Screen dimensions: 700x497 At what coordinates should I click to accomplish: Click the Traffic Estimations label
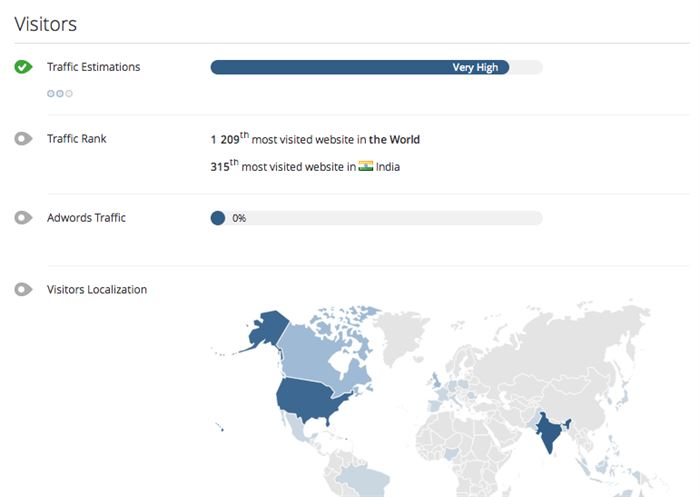coord(94,67)
